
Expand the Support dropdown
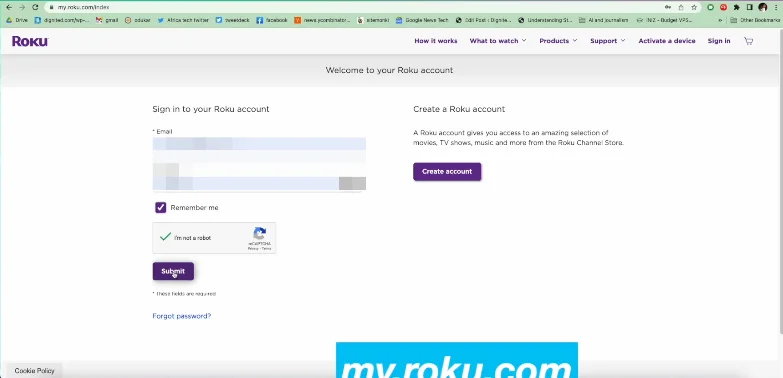pos(608,41)
